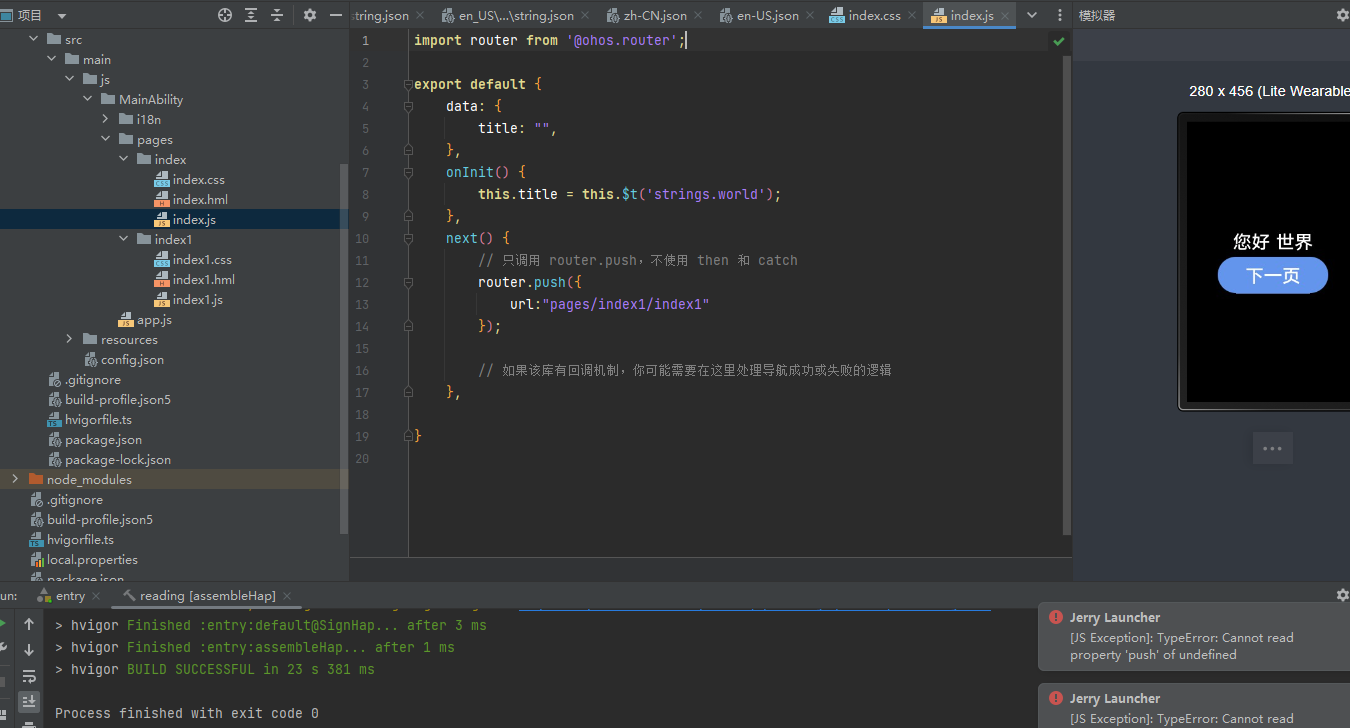The width and height of the screenshot is (1350, 728).
Task: Open simulator panel settings gear
Action: [1342, 15]
